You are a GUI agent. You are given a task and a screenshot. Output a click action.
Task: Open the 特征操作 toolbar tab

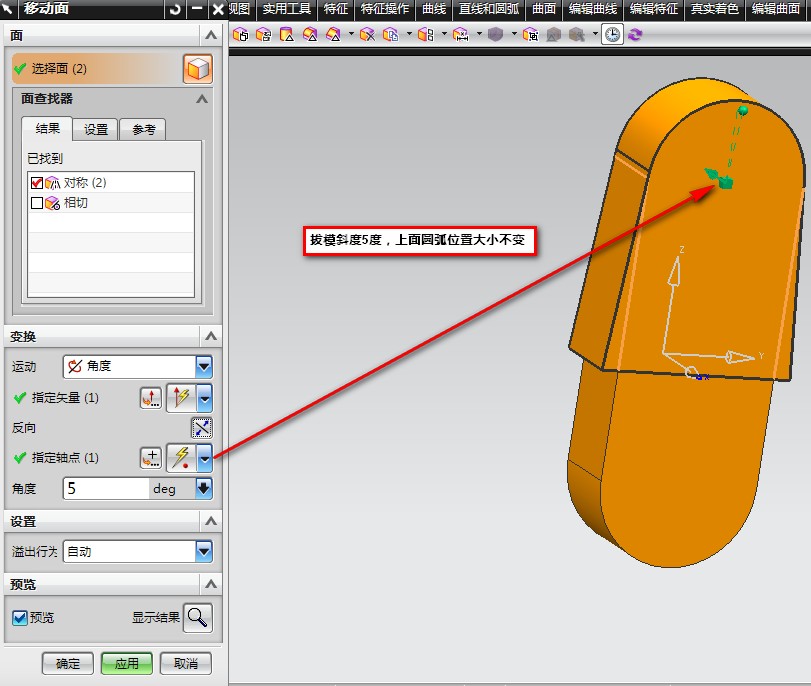pyautogui.click(x=385, y=9)
